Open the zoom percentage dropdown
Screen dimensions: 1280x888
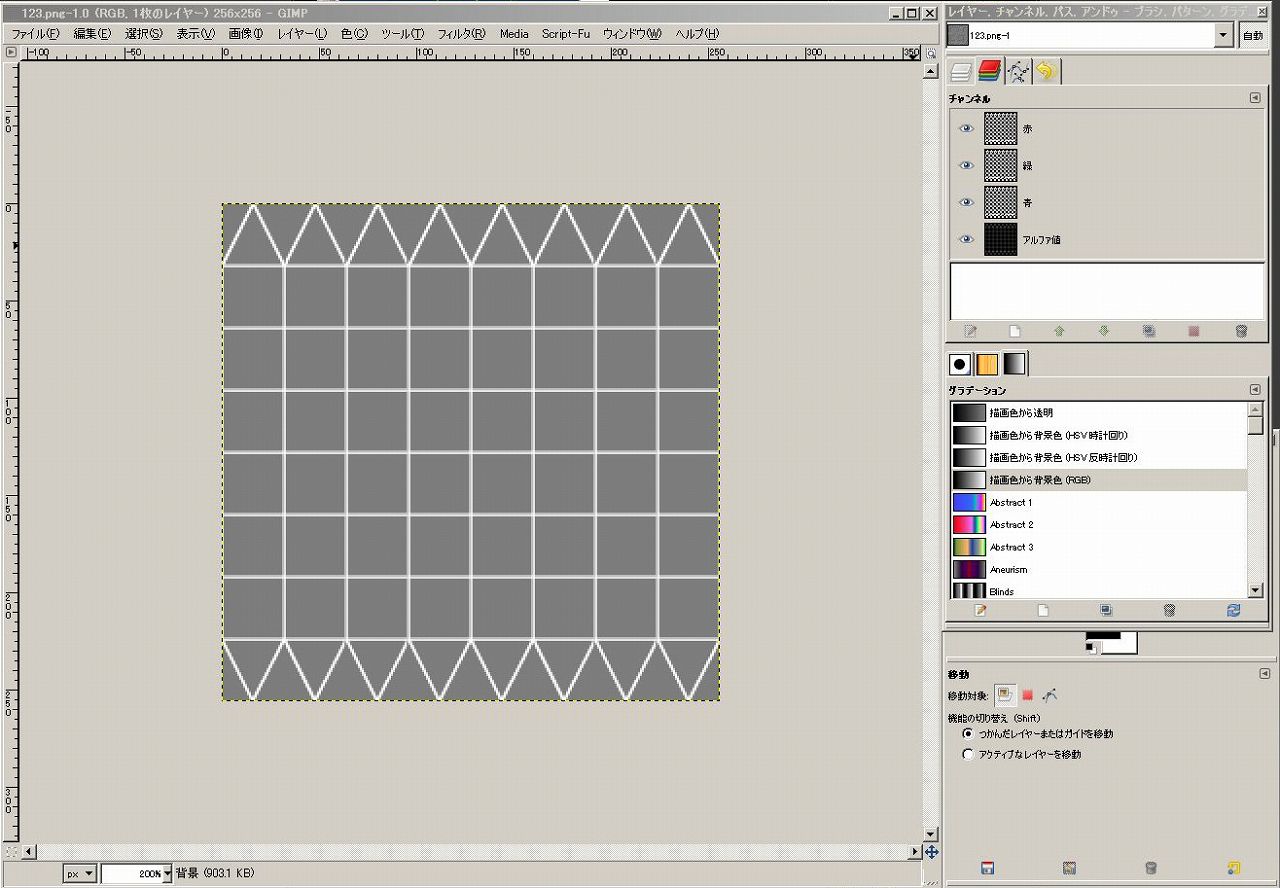167,873
